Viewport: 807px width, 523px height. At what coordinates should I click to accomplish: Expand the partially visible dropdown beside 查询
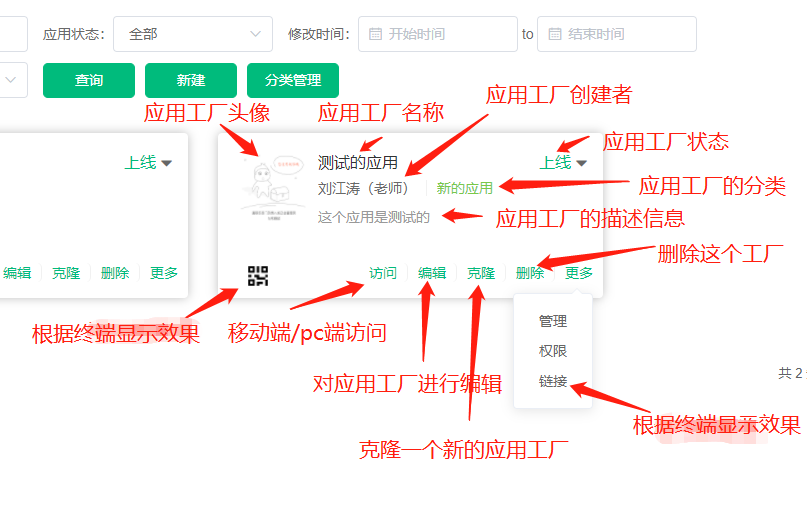(x=11, y=80)
